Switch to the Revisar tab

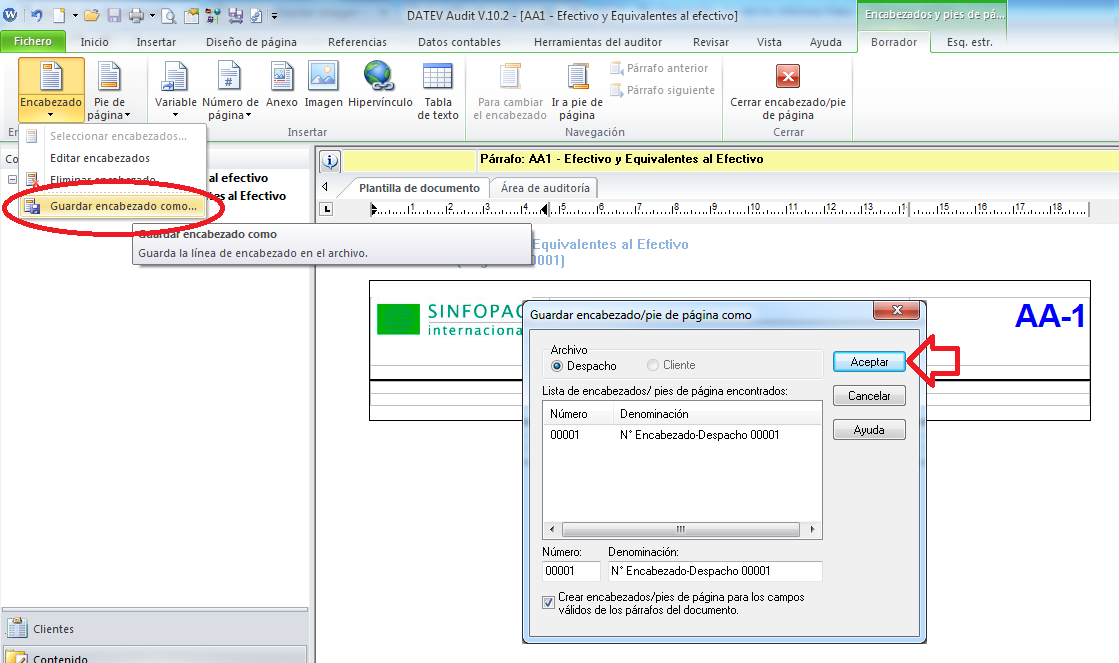tap(711, 42)
